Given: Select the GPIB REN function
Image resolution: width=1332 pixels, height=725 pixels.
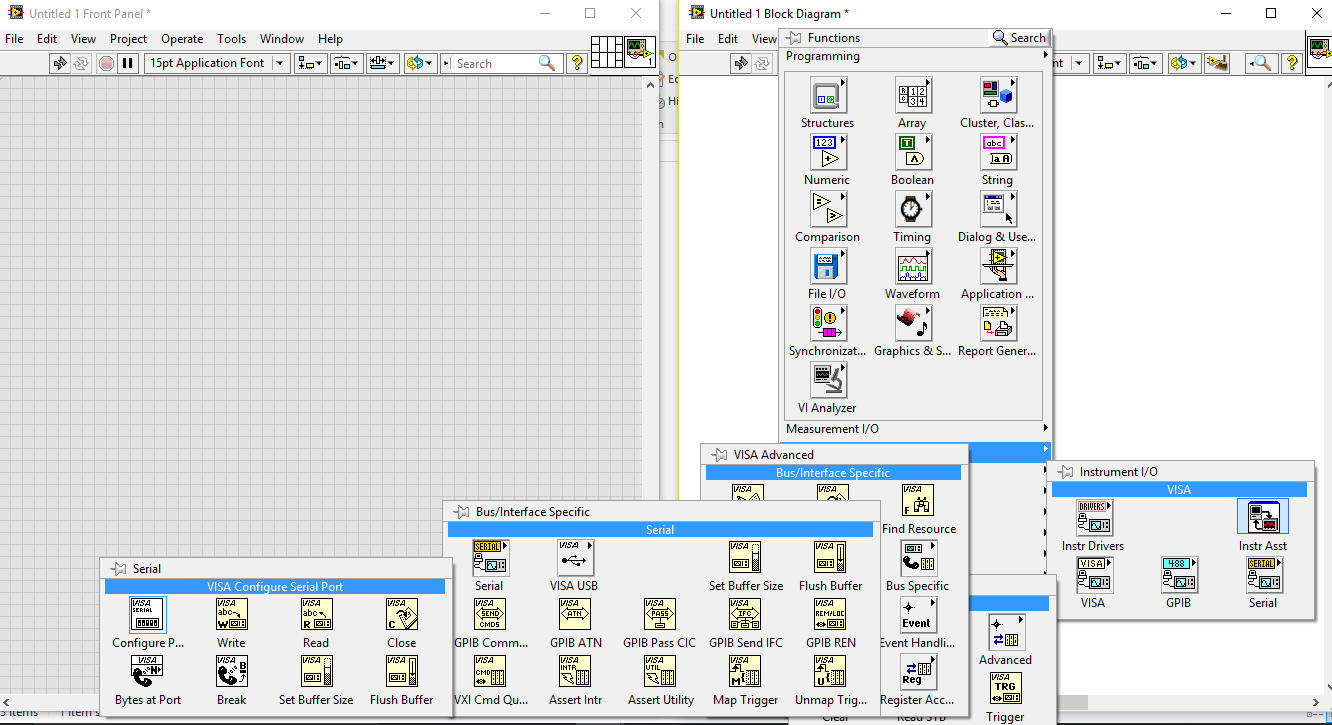Looking at the screenshot, I should click(831, 615).
